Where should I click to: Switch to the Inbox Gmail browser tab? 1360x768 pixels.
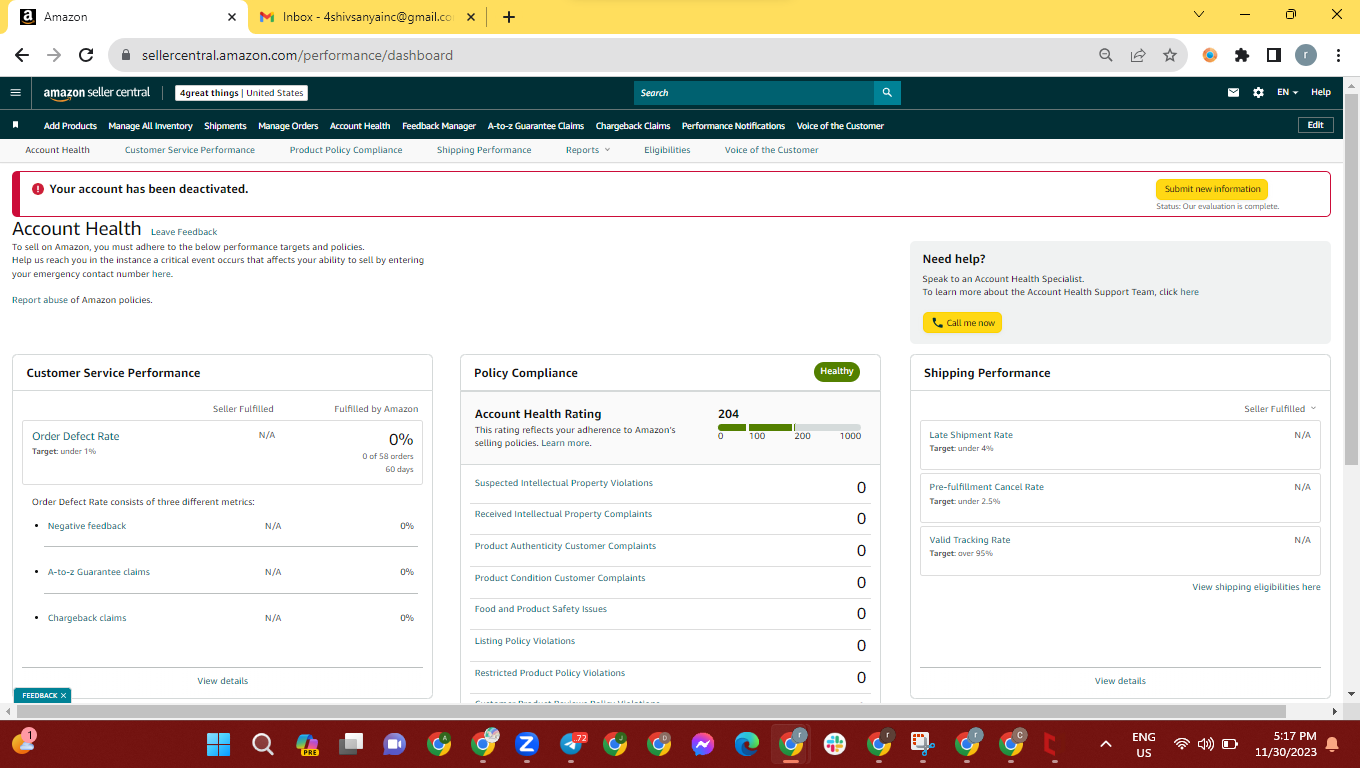click(x=366, y=17)
